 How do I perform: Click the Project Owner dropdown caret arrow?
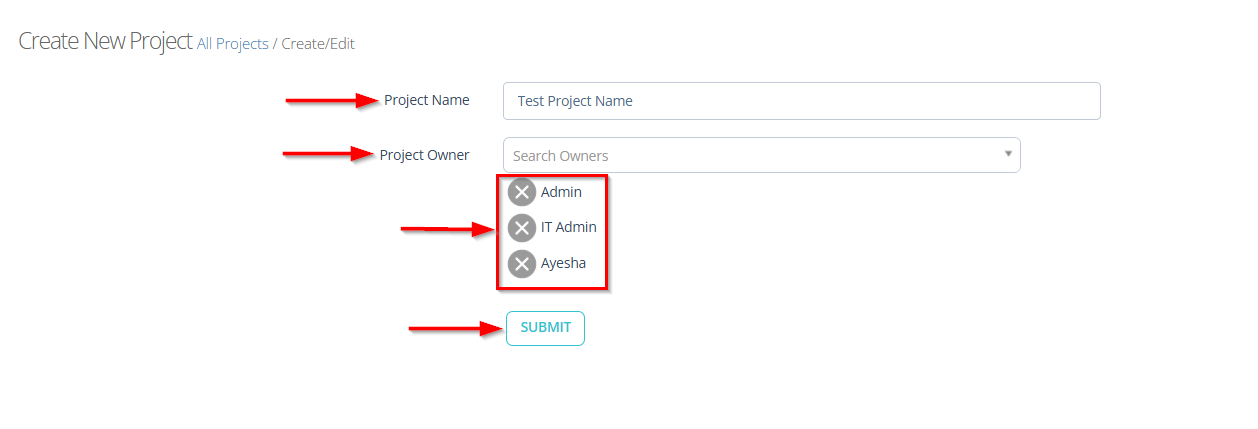(1007, 154)
